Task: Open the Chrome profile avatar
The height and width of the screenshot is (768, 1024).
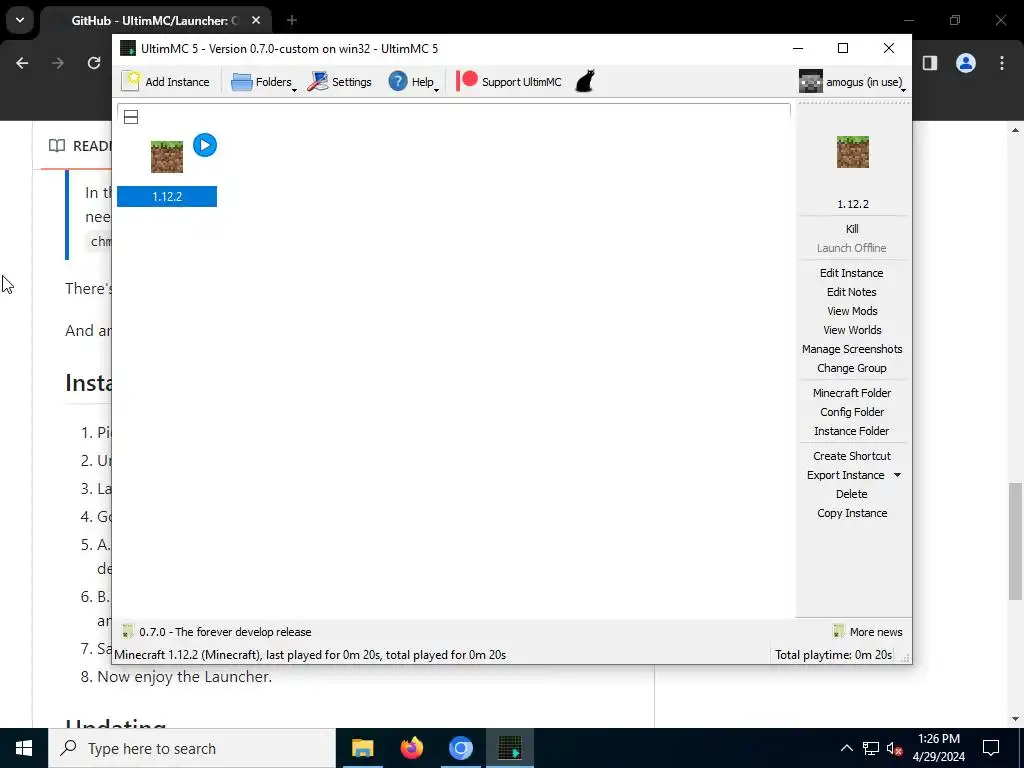Action: point(966,63)
